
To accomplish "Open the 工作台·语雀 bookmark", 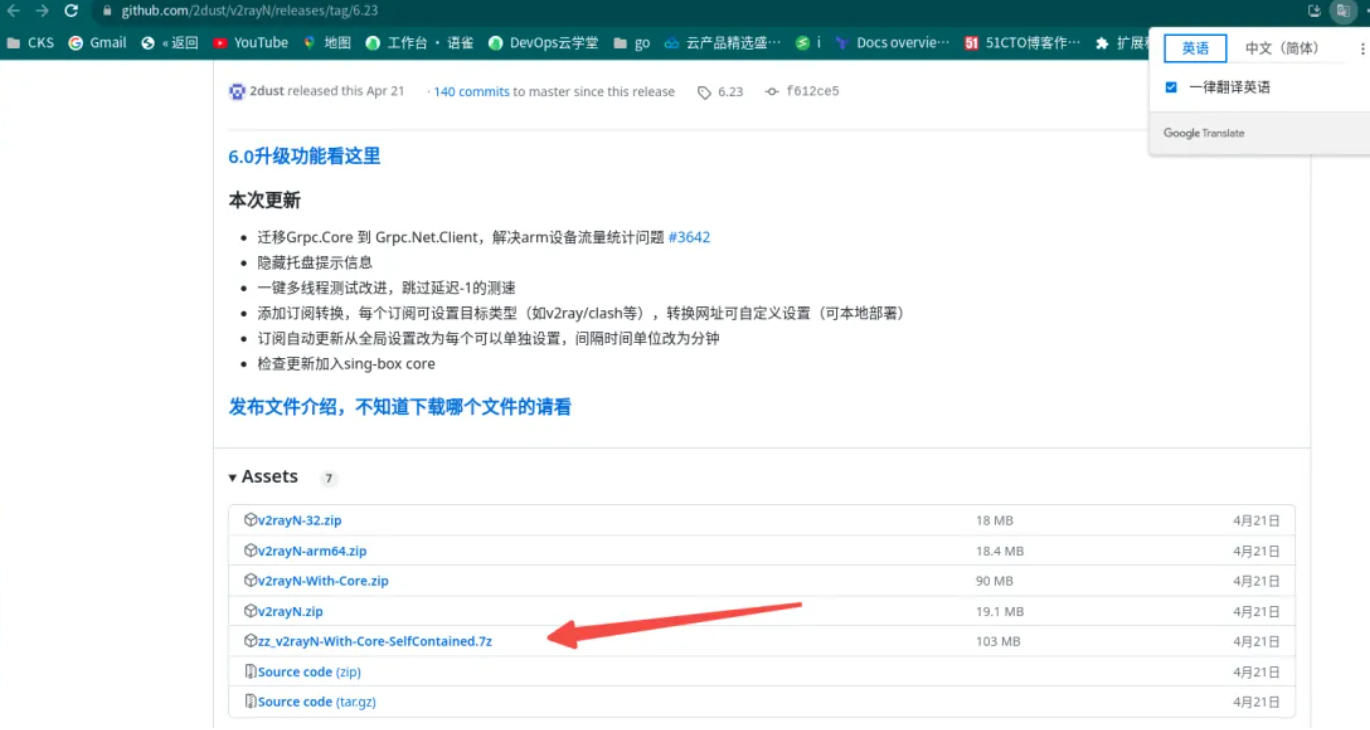I will 420,43.
